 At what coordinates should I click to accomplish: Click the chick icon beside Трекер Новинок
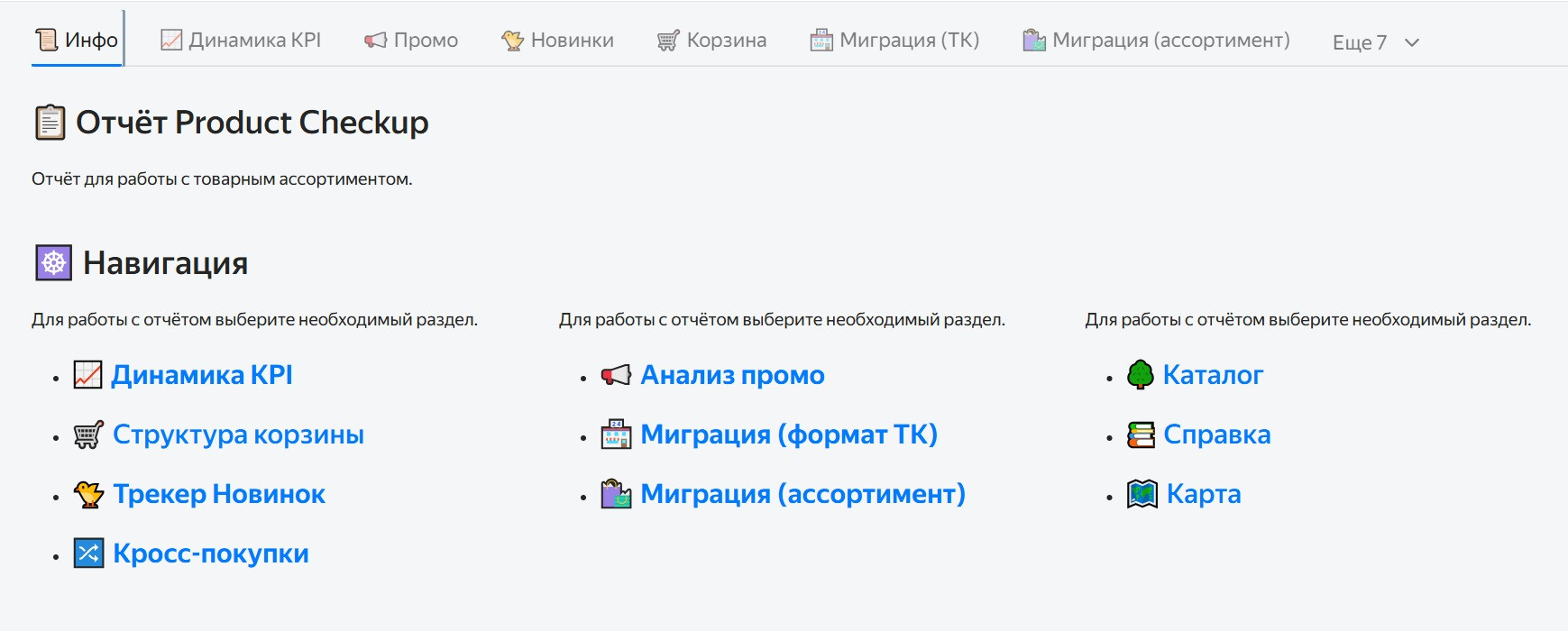pyautogui.click(x=88, y=494)
